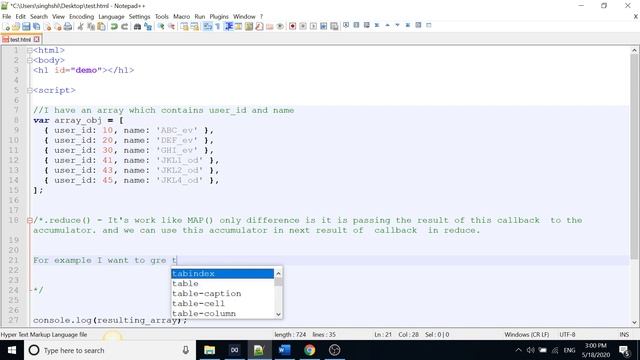Open the Encoding menu
The image size is (640, 360).
[82, 16]
